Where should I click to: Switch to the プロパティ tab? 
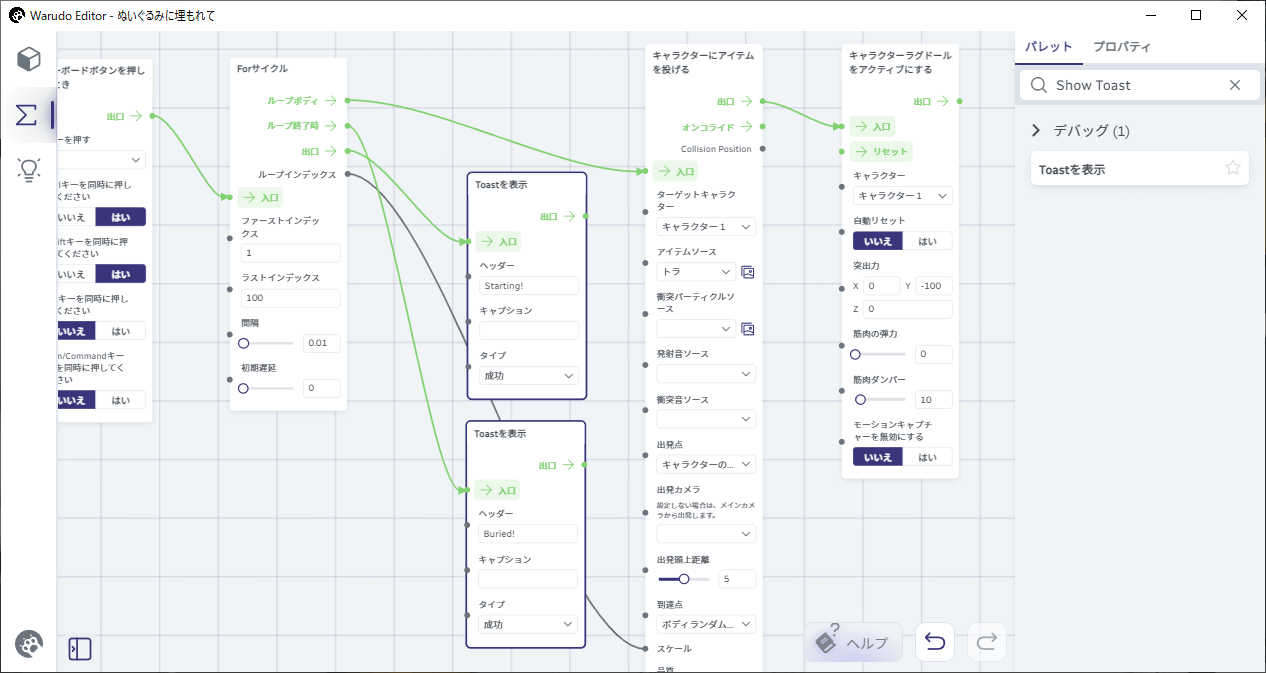[x=1122, y=47]
